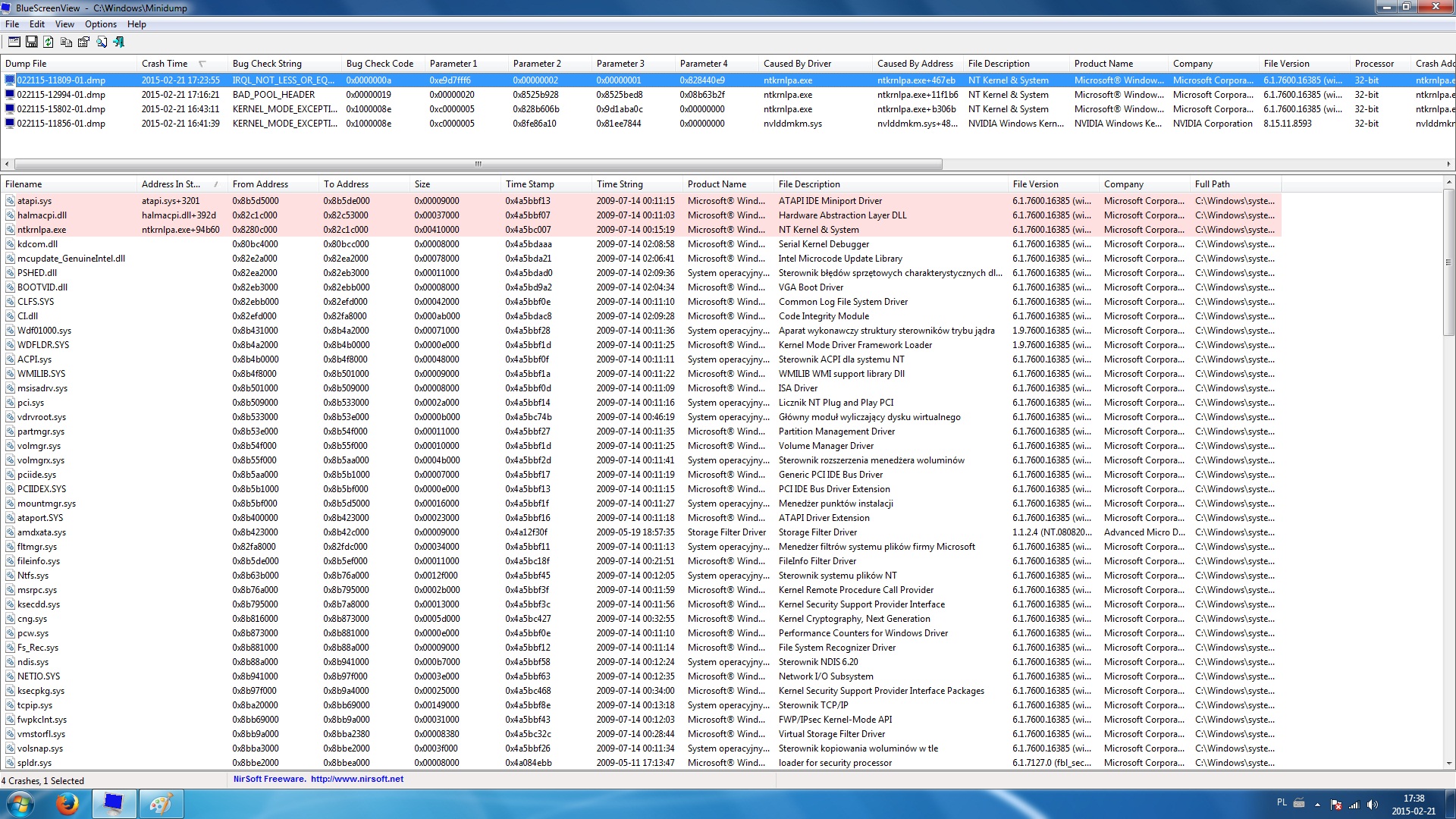Sort by the Dump File column header

click(68, 64)
